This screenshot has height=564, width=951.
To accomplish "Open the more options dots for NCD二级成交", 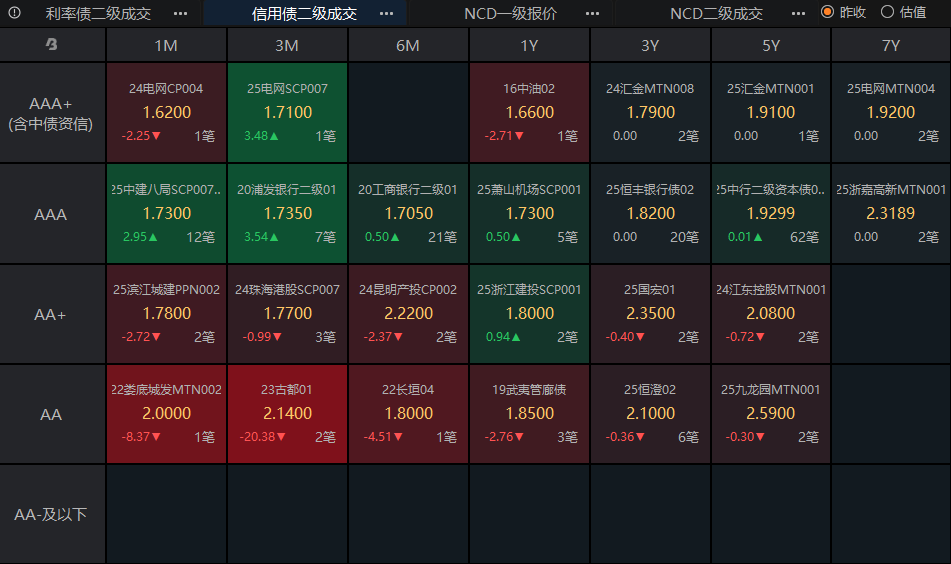I will (799, 13).
